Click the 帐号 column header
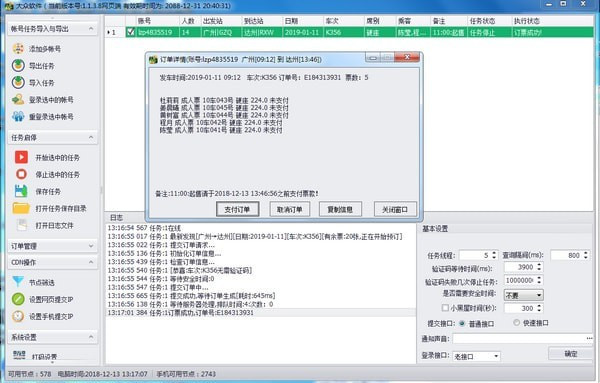The height and width of the screenshot is (383, 600). coord(158,21)
